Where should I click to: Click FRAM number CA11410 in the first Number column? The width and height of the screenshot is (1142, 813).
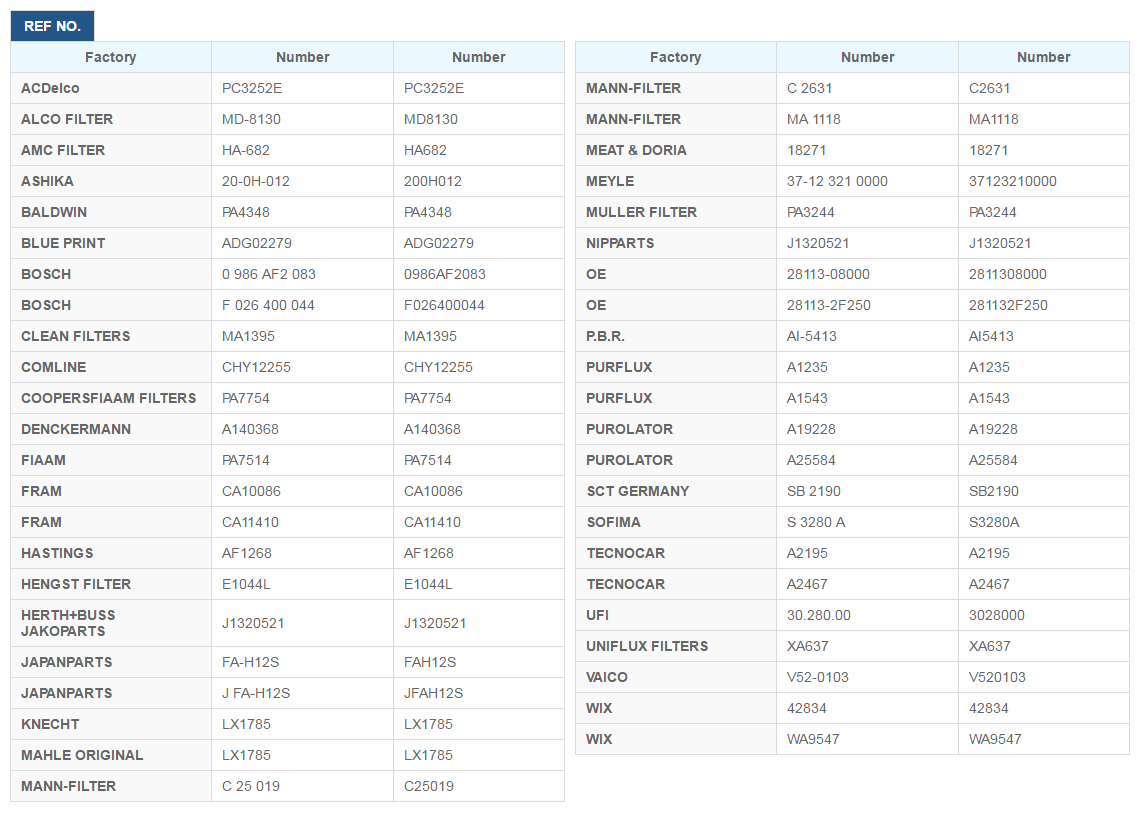tap(251, 522)
